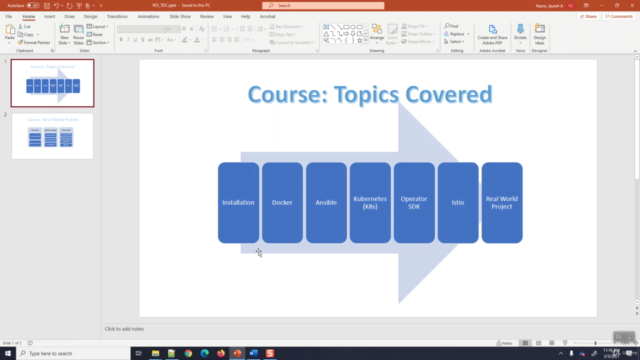640x360 pixels.
Task: Click Create and Share Adobe PDF
Action: (492, 34)
